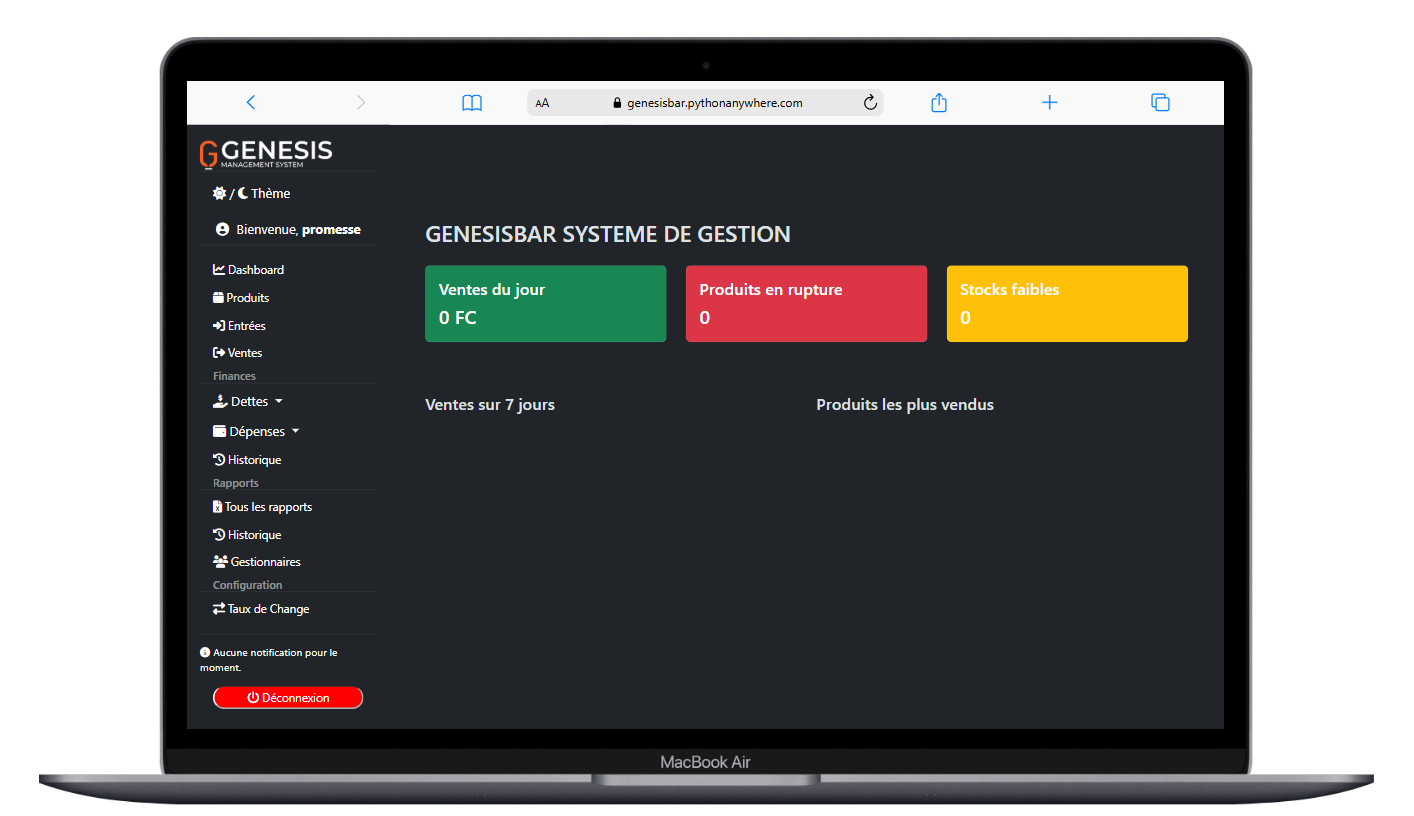1414x816 pixels.
Task: Expand the Dépenses dropdown menu
Action: (256, 431)
